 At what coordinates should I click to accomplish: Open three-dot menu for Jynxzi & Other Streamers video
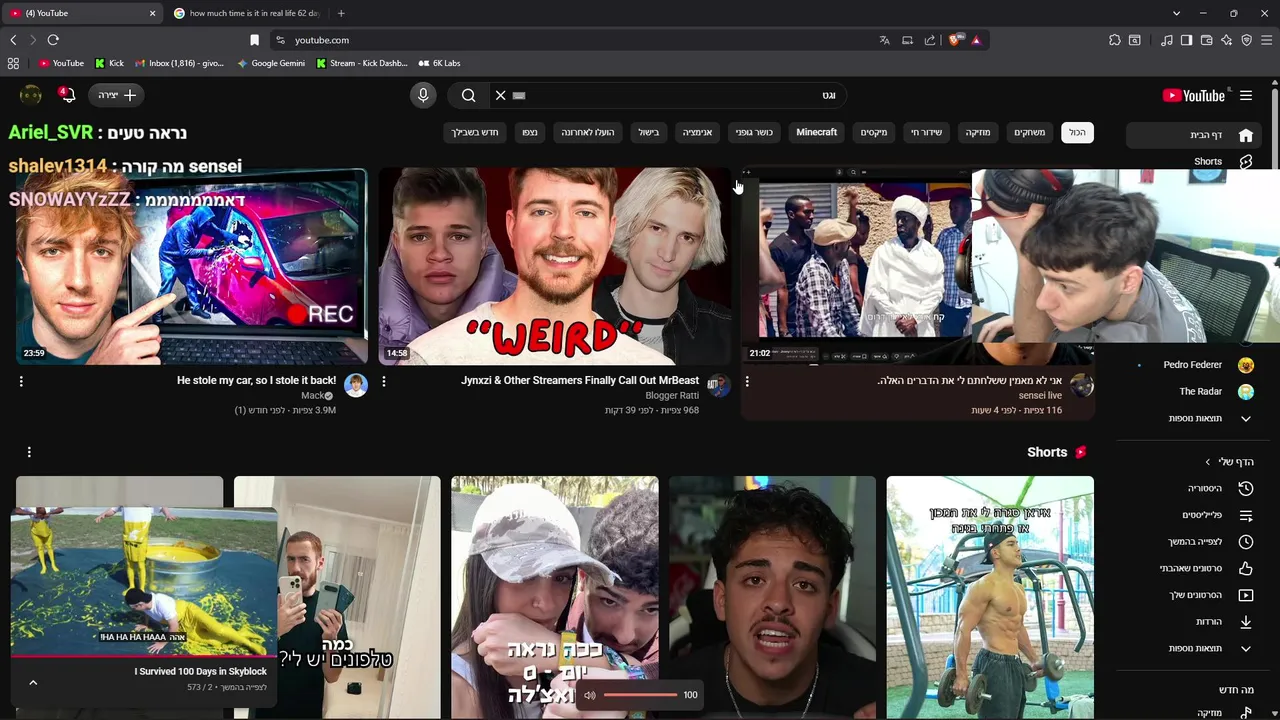click(384, 381)
